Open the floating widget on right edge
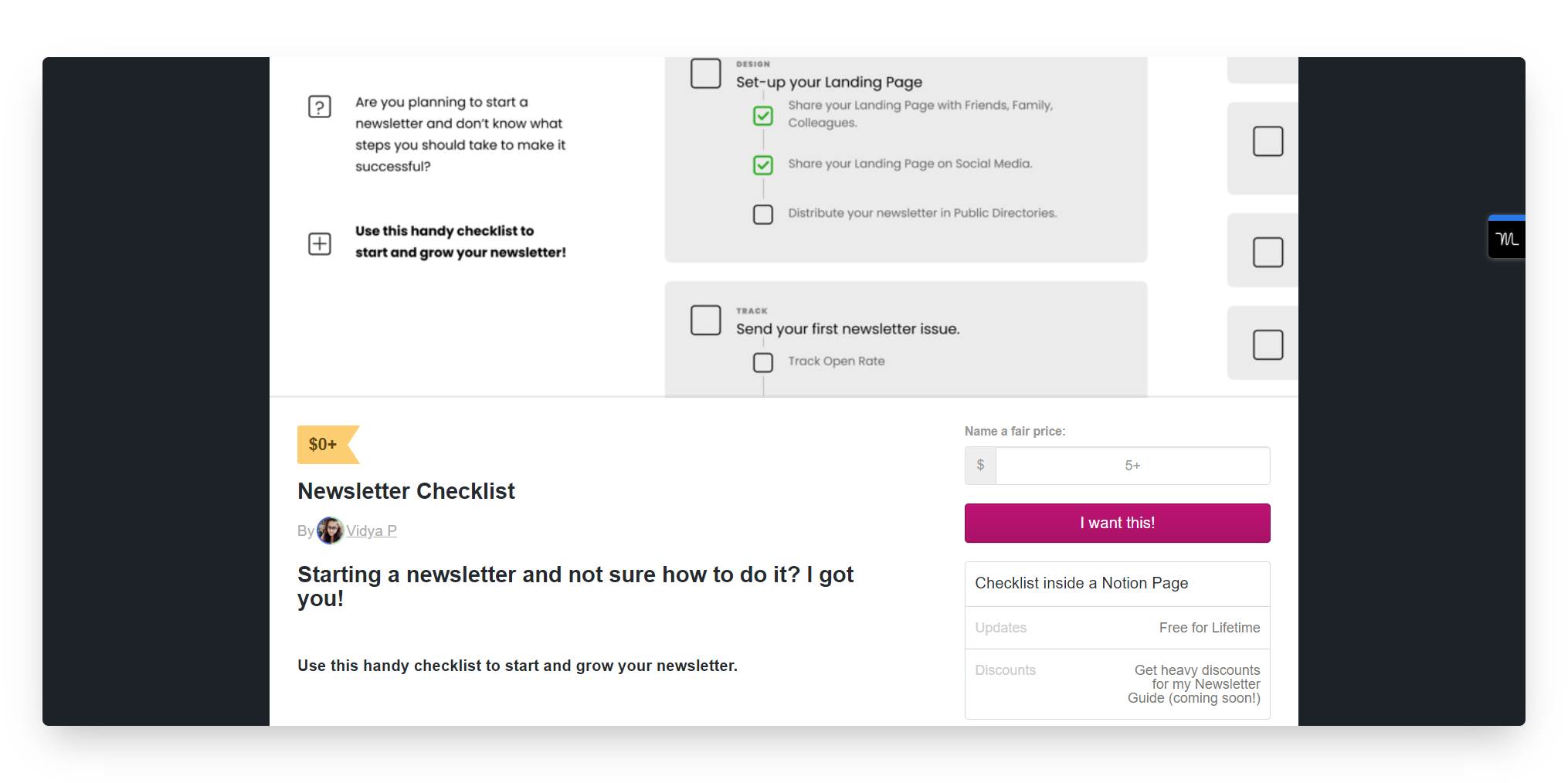This screenshot has width=1568, height=783. pos(1506,237)
